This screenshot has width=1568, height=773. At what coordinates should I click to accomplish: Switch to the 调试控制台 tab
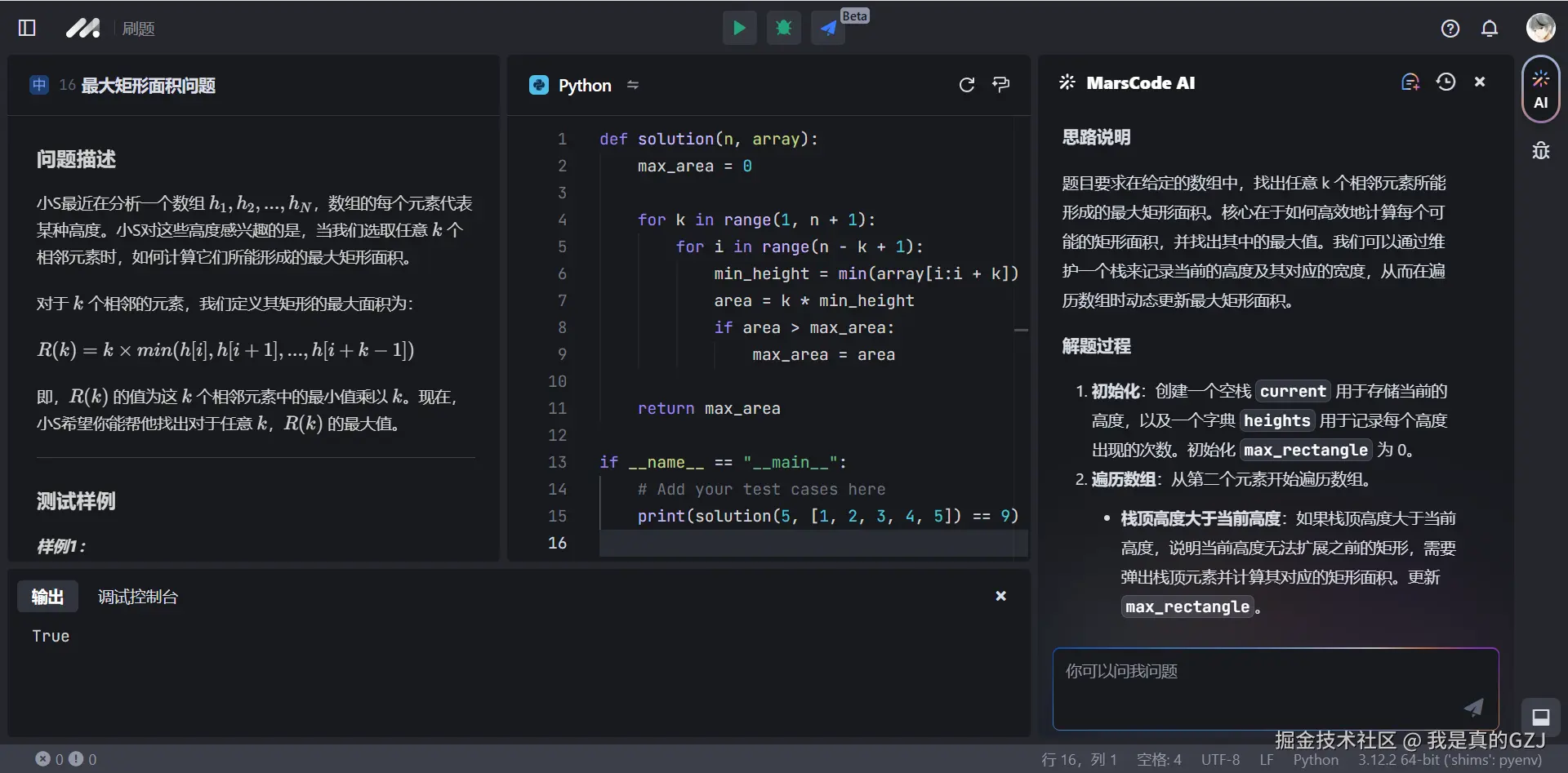[x=137, y=596]
